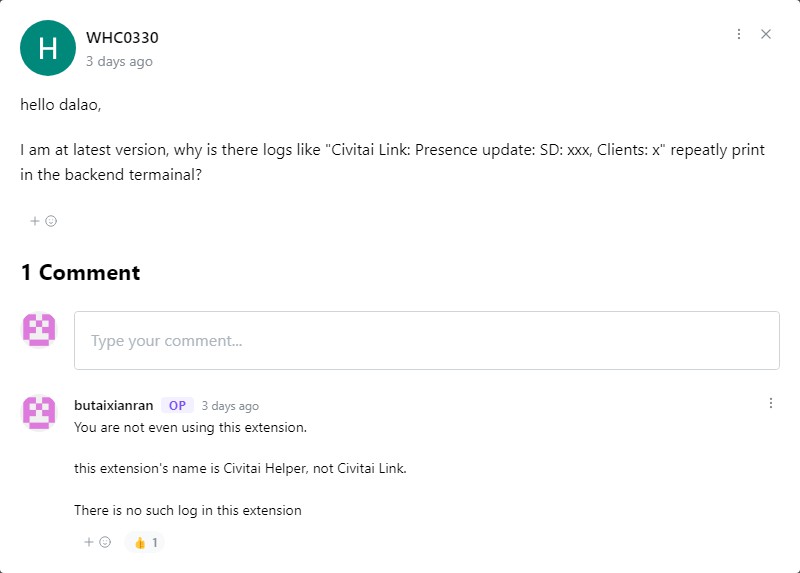800x573 pixels.
Task: Open WHC0330's user profile name
Action: 122,38
